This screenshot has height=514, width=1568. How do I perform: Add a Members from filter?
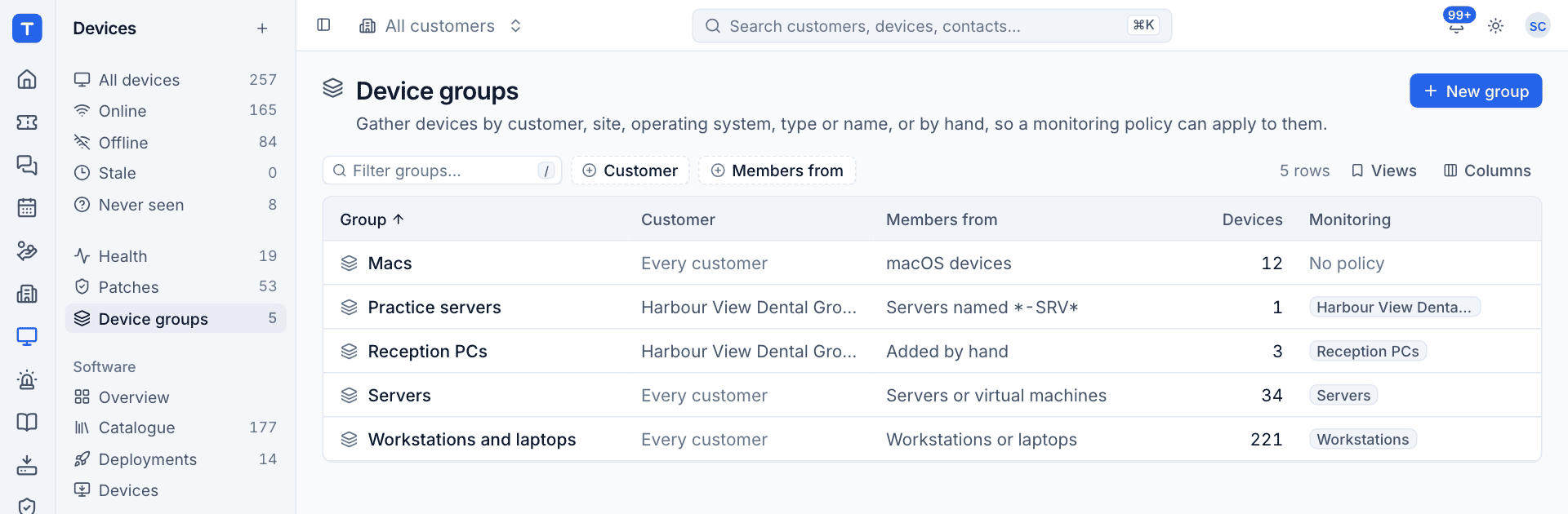(x=777, y=171)
